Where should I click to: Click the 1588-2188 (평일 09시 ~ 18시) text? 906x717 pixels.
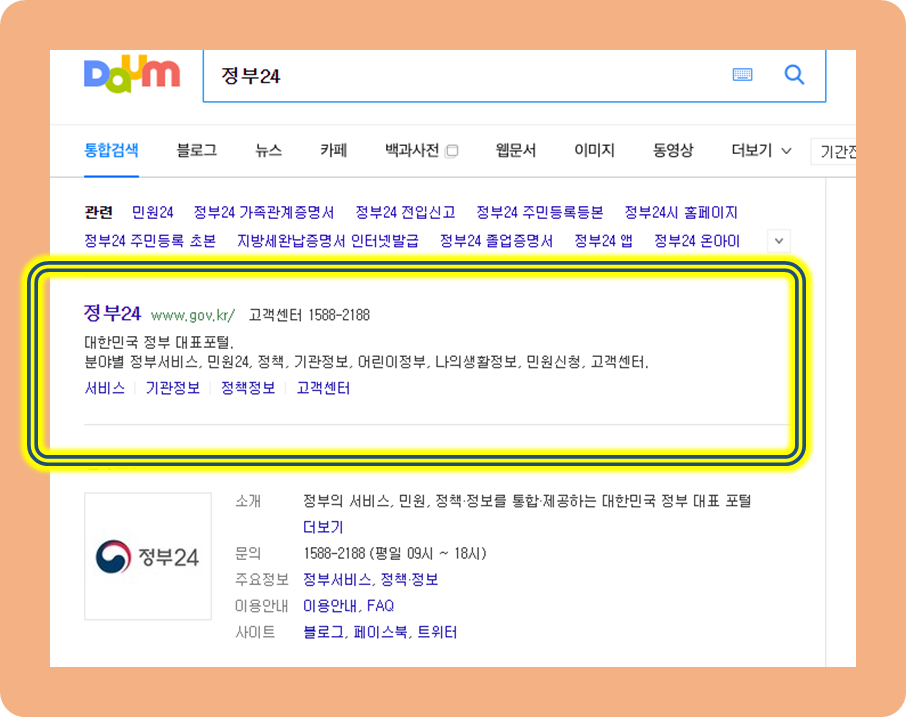point(395,553)
